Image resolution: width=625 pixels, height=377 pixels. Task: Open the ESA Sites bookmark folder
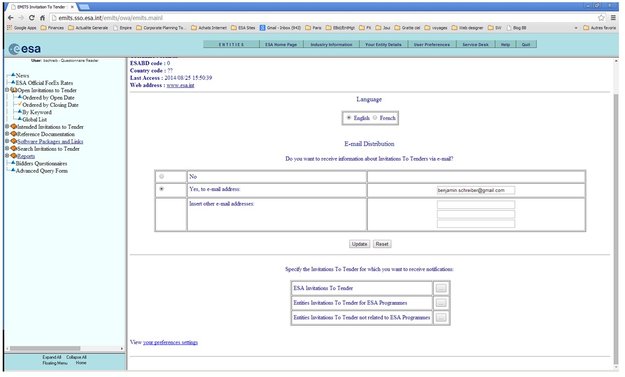[x=243, y=28]
